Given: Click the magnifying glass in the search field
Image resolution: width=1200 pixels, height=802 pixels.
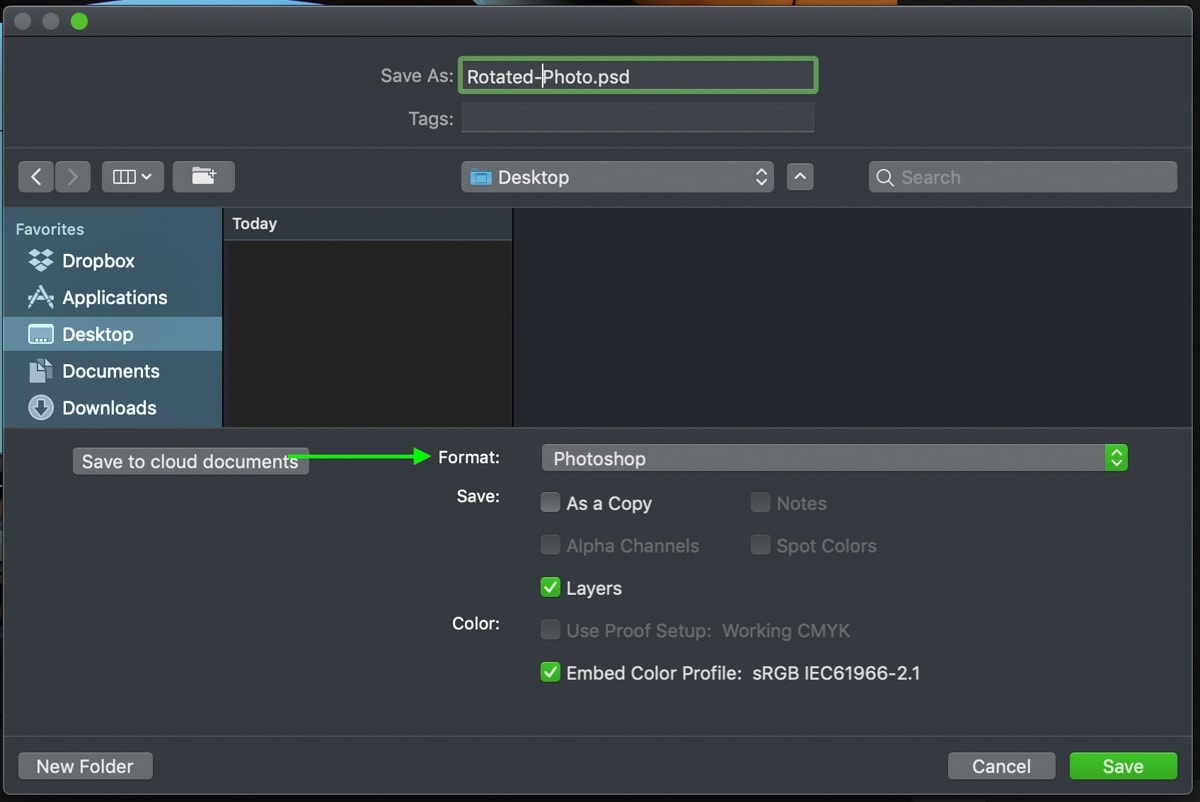Looking at the screenshot, I should click(885, 176).
